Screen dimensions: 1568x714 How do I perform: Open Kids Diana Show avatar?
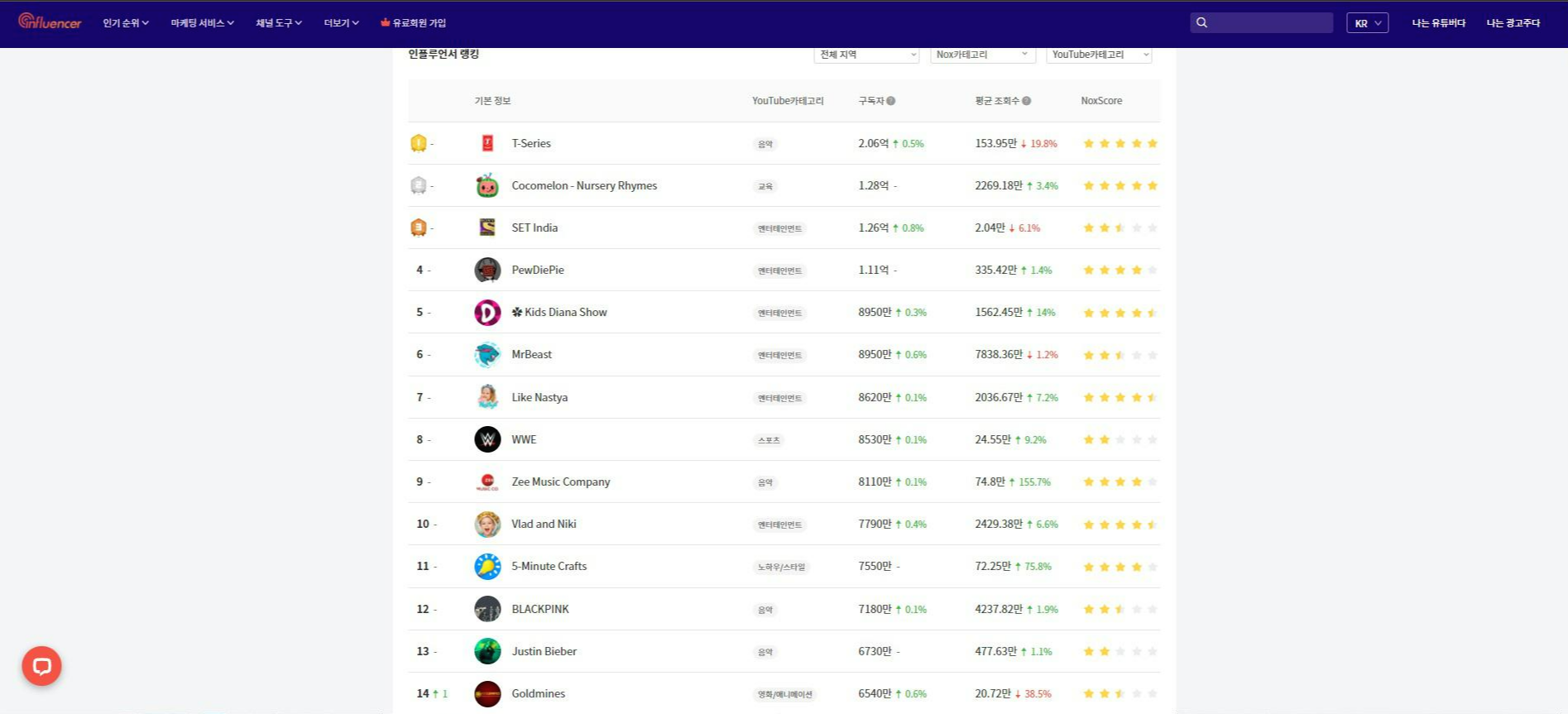click(487, 313)
